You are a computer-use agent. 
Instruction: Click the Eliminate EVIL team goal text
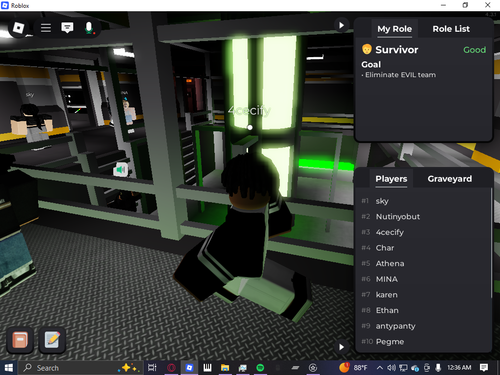coord(400,75)
